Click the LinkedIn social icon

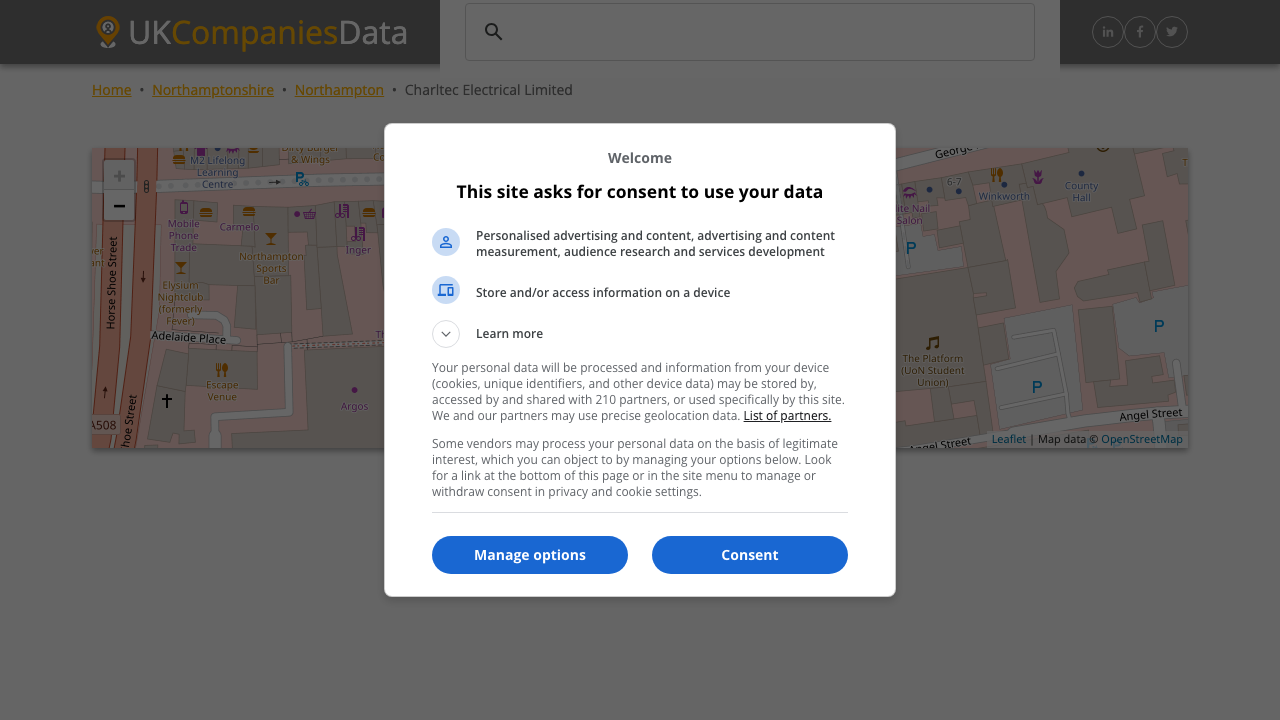coord(1108,32)
